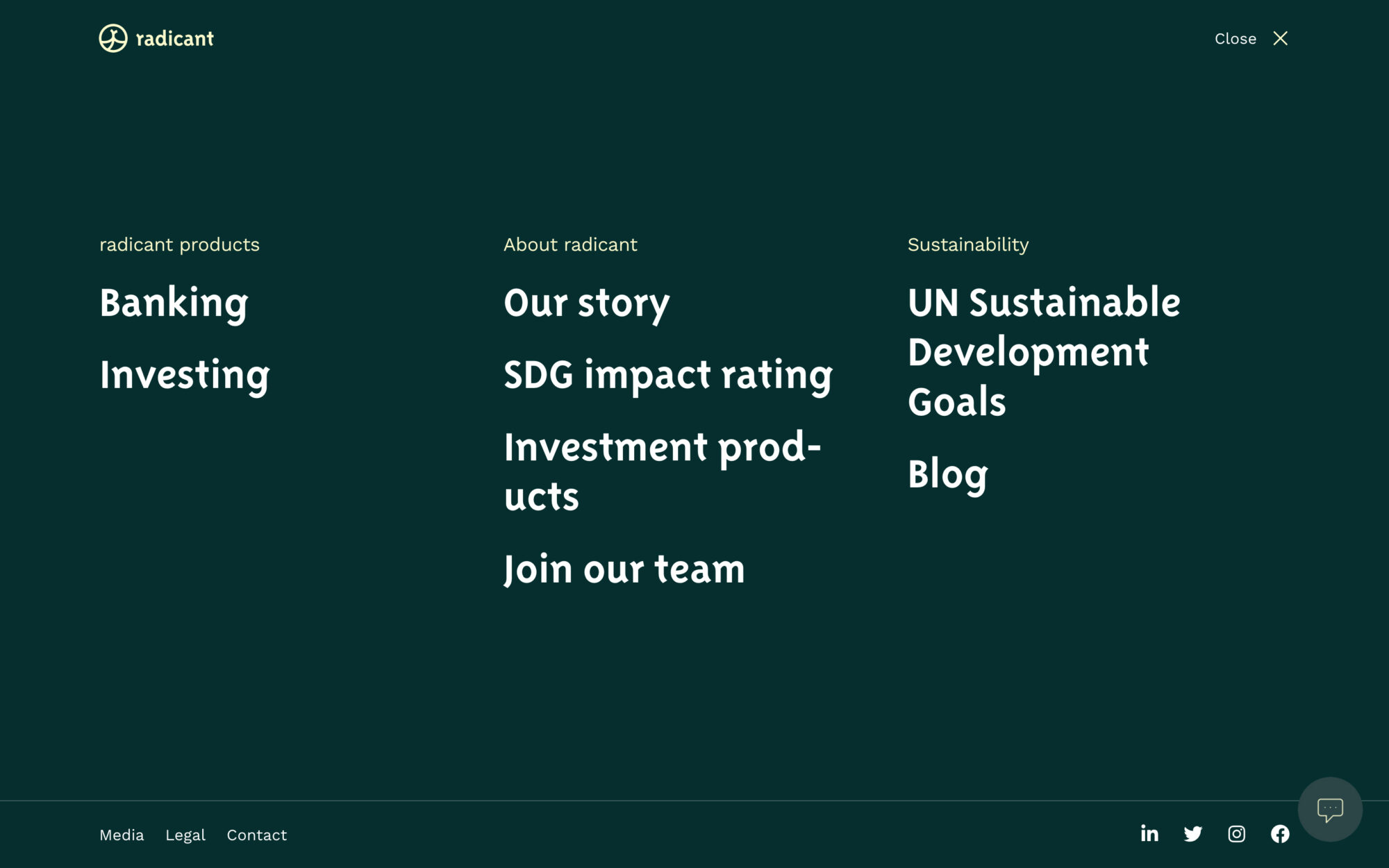Image resolution: width=1389 pixels, height=868 pixels.
Task: Open radicant Twitter profile icon
Action: pos(1192,834)
